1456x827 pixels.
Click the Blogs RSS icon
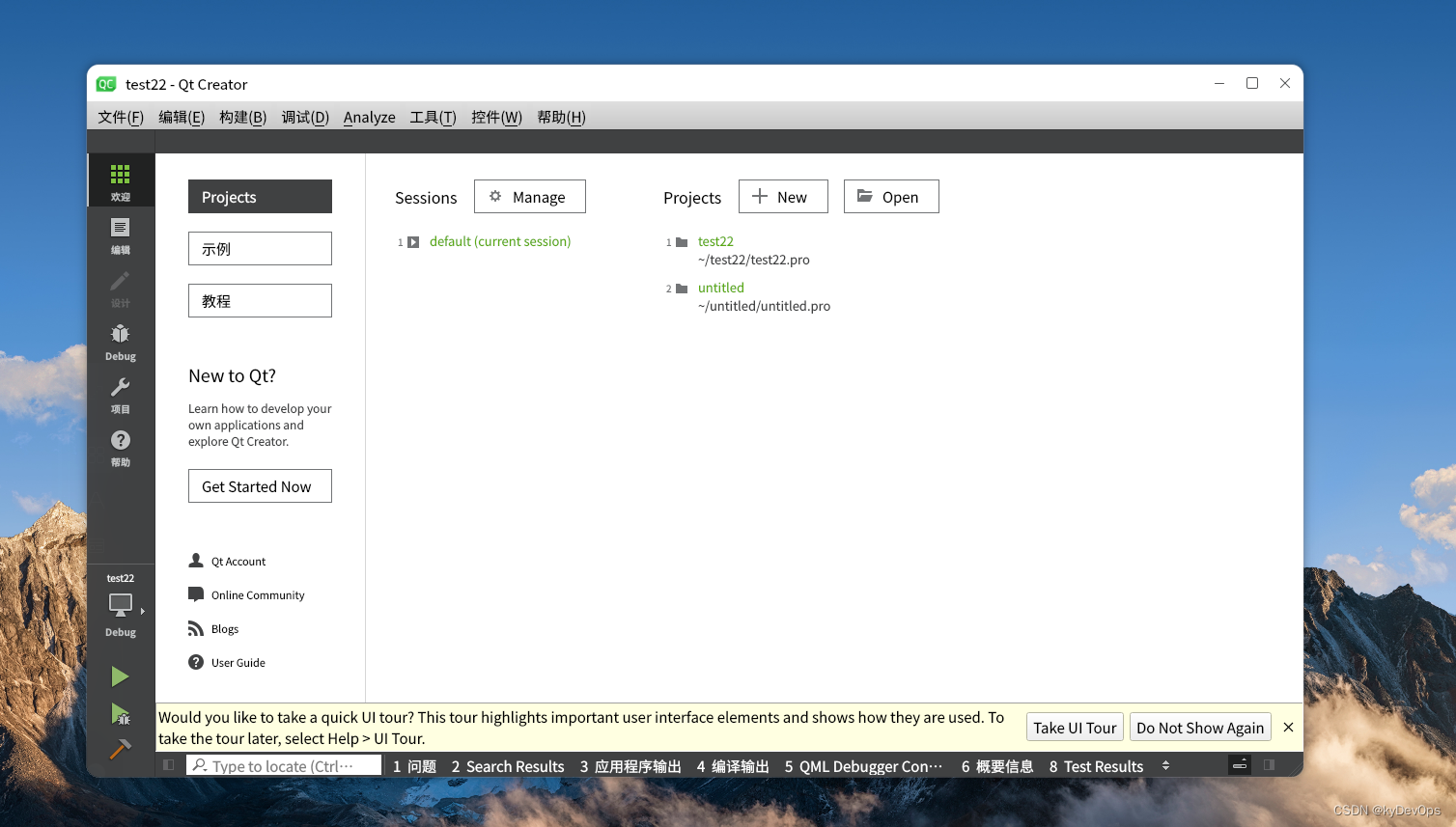point(196,628)
